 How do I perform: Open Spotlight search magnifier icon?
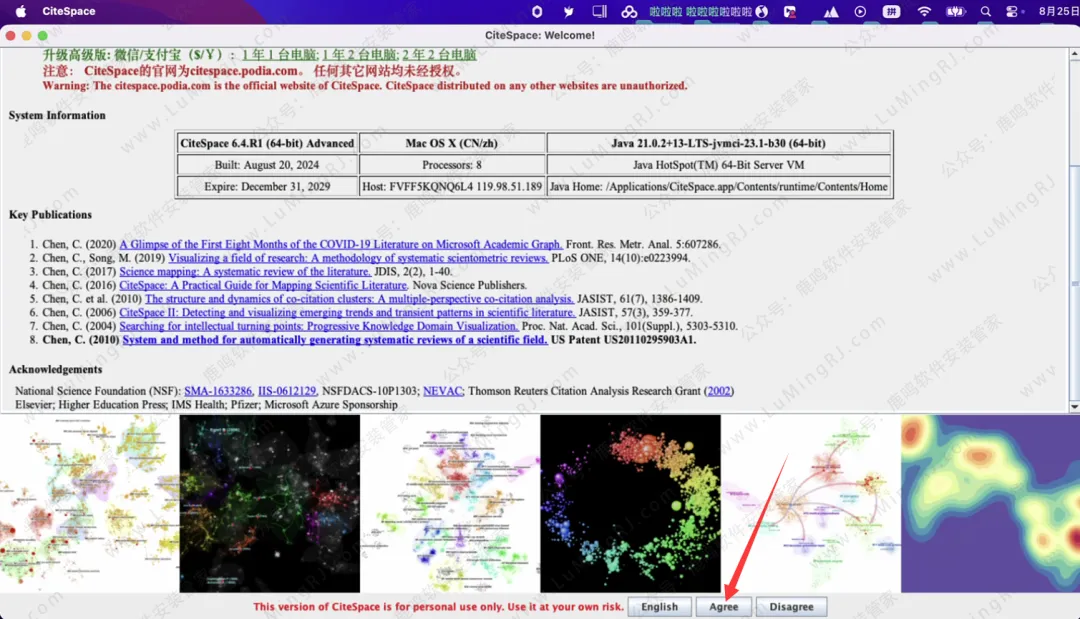(x=986, y=11)
